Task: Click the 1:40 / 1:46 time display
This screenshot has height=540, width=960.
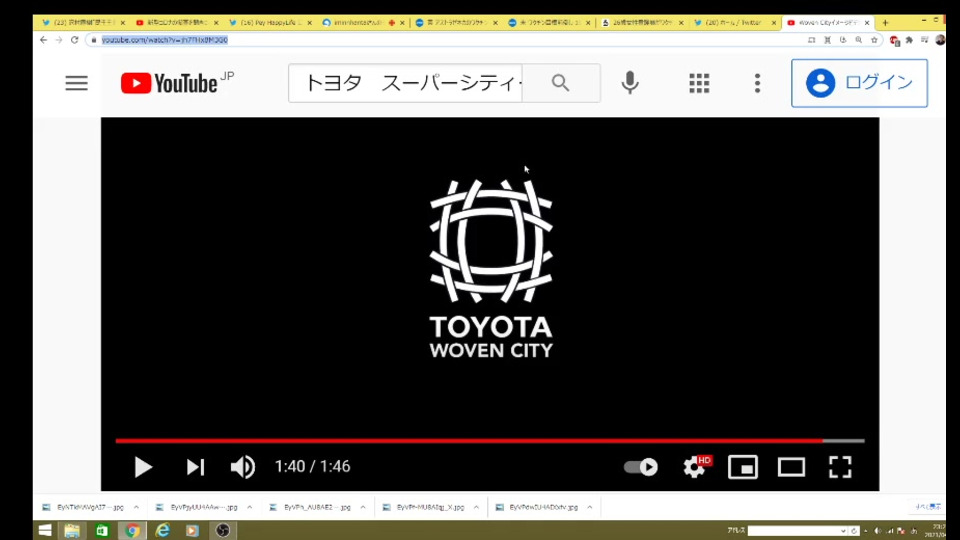Action: pos(312,467)
